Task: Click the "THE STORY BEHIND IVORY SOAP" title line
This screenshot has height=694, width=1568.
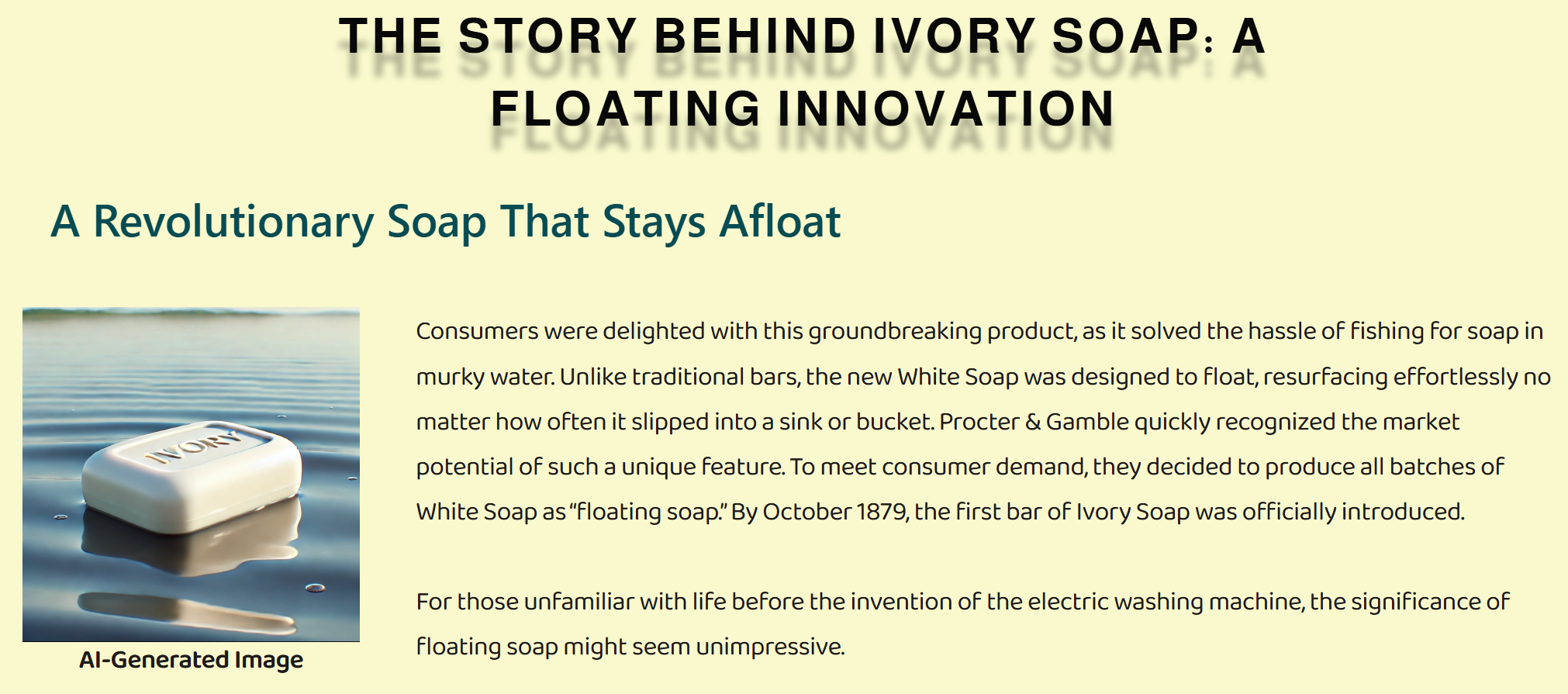Action: 802,36
